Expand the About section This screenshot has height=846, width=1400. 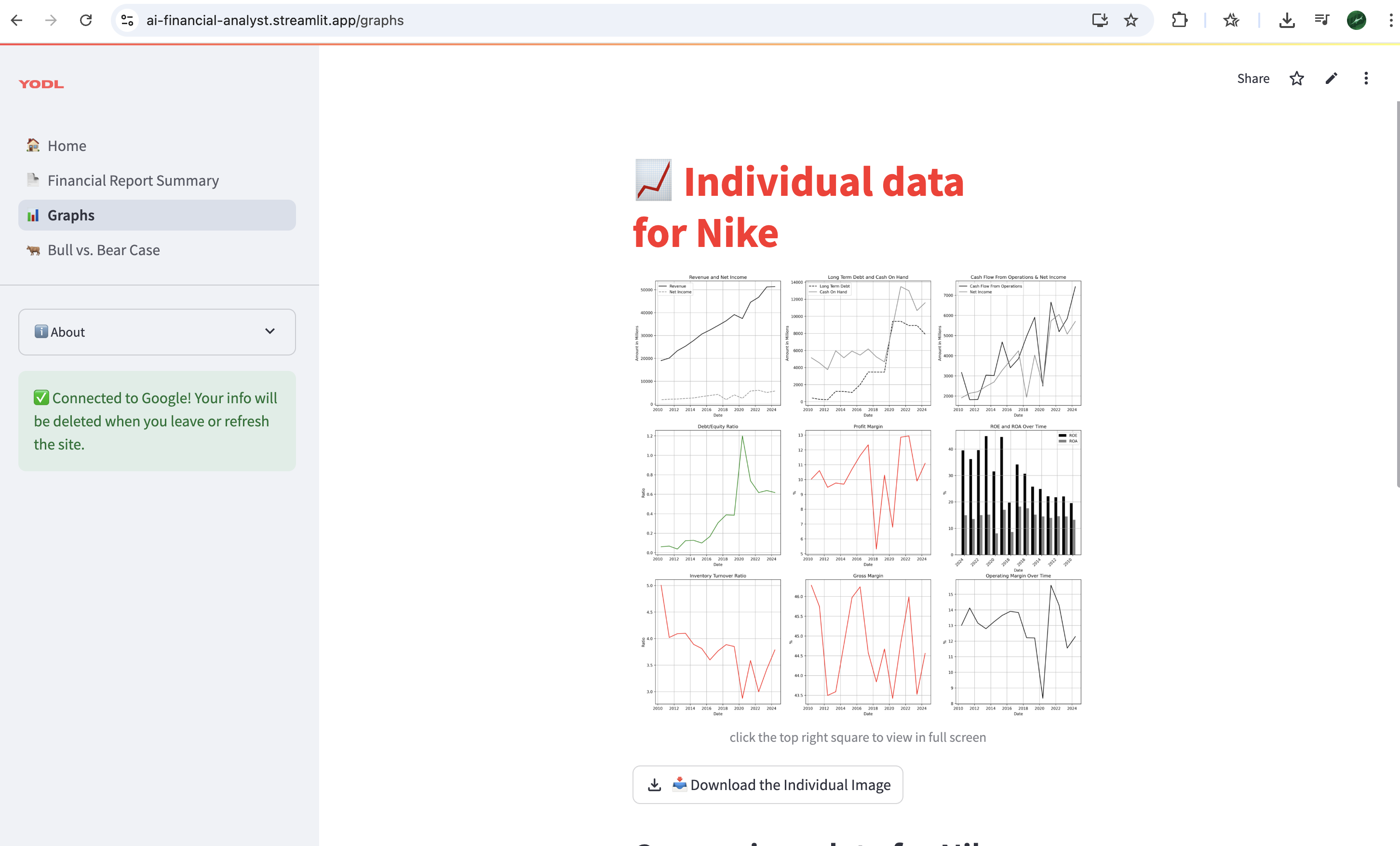click(x=157, y=332)
